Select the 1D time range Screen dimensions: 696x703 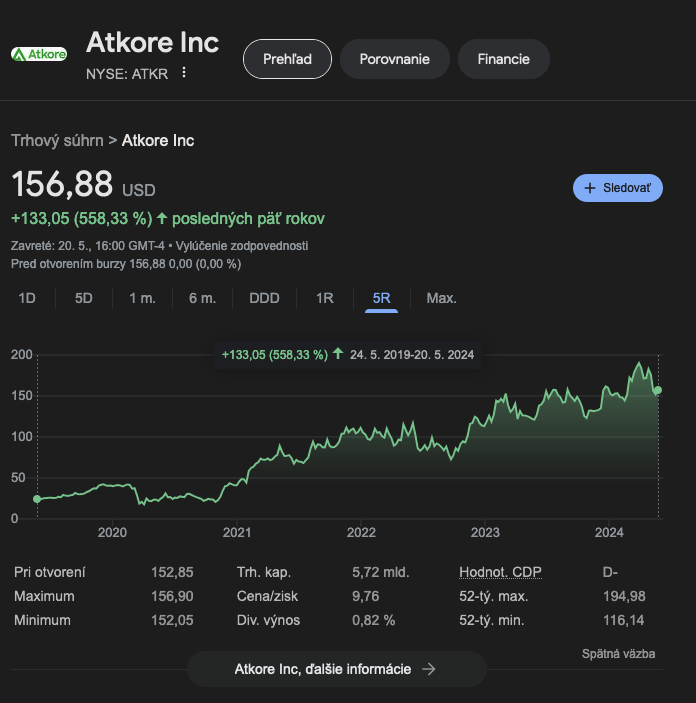tap(27, 298)
